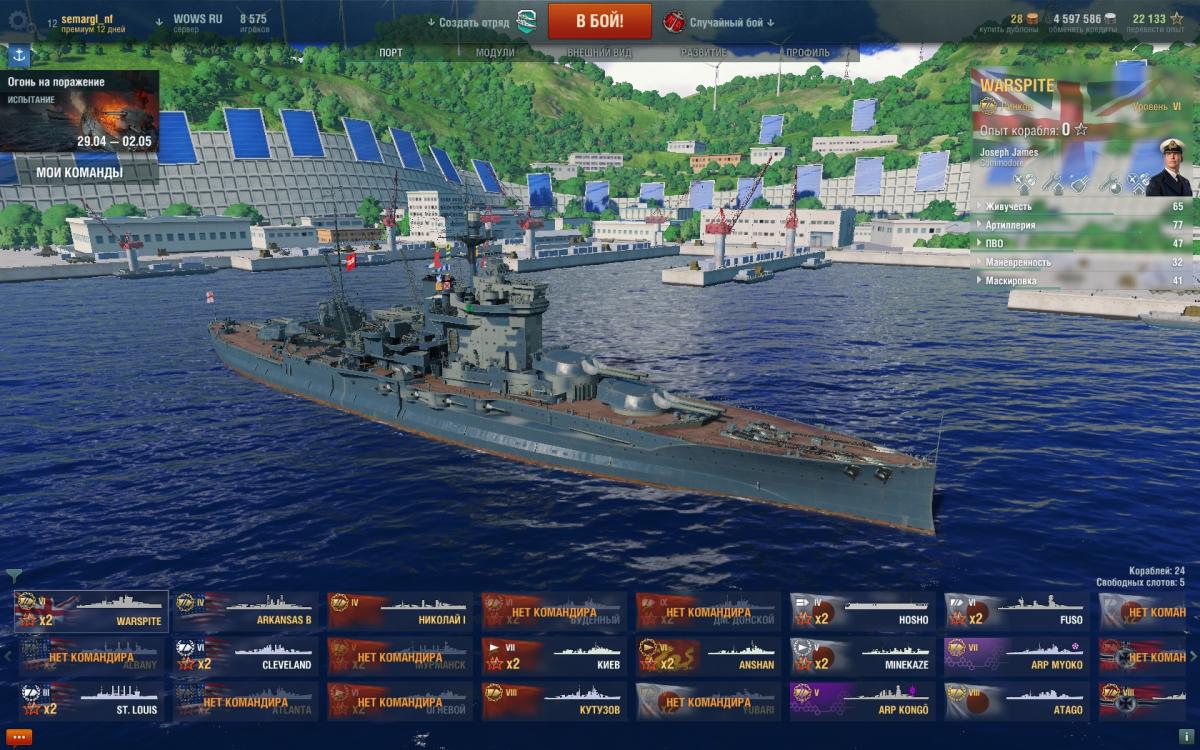
Task: Expand the Маскировка stat row
Action: point(1080,281)
